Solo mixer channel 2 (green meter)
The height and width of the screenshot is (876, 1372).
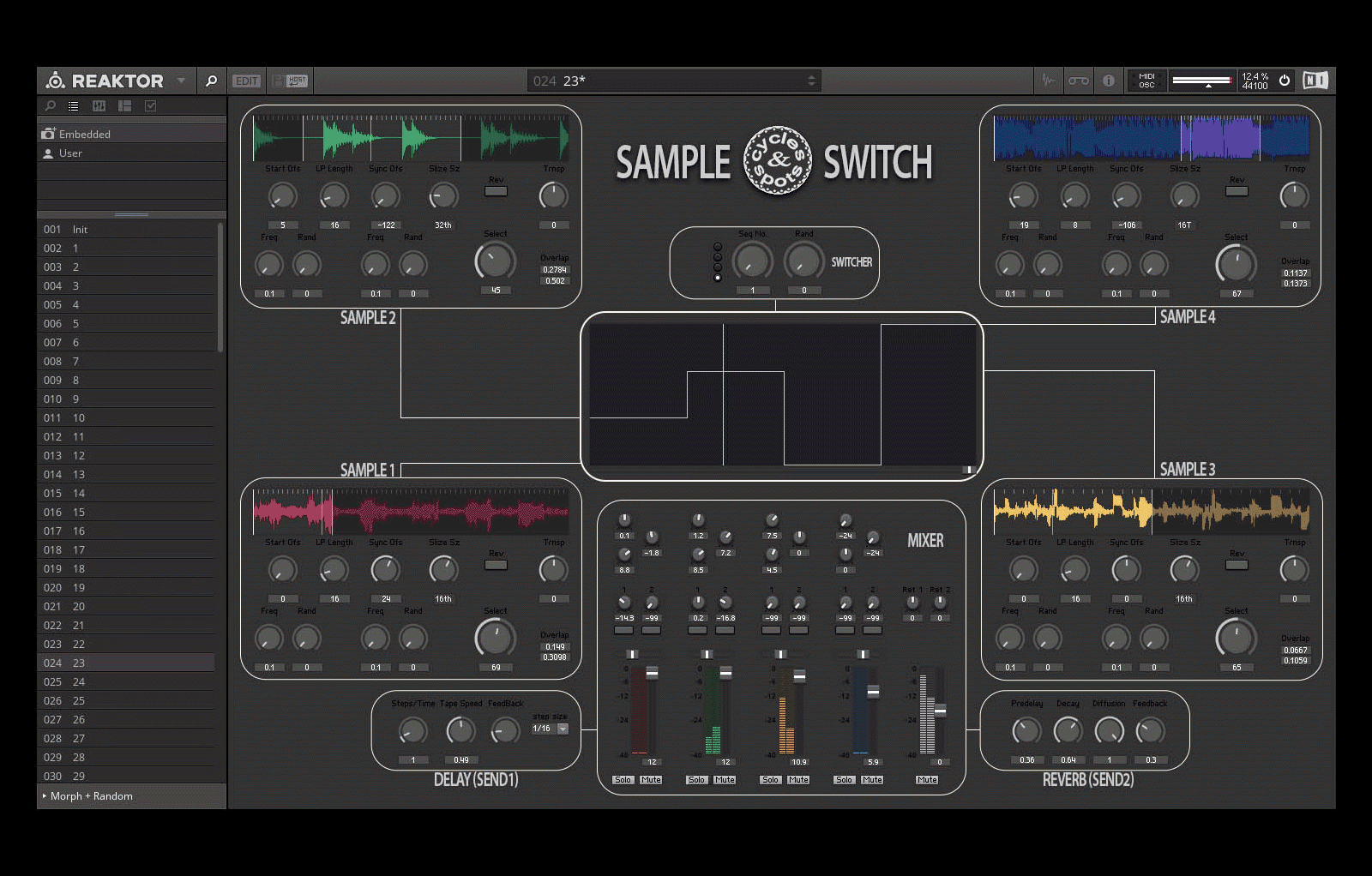tap(696, 780)
